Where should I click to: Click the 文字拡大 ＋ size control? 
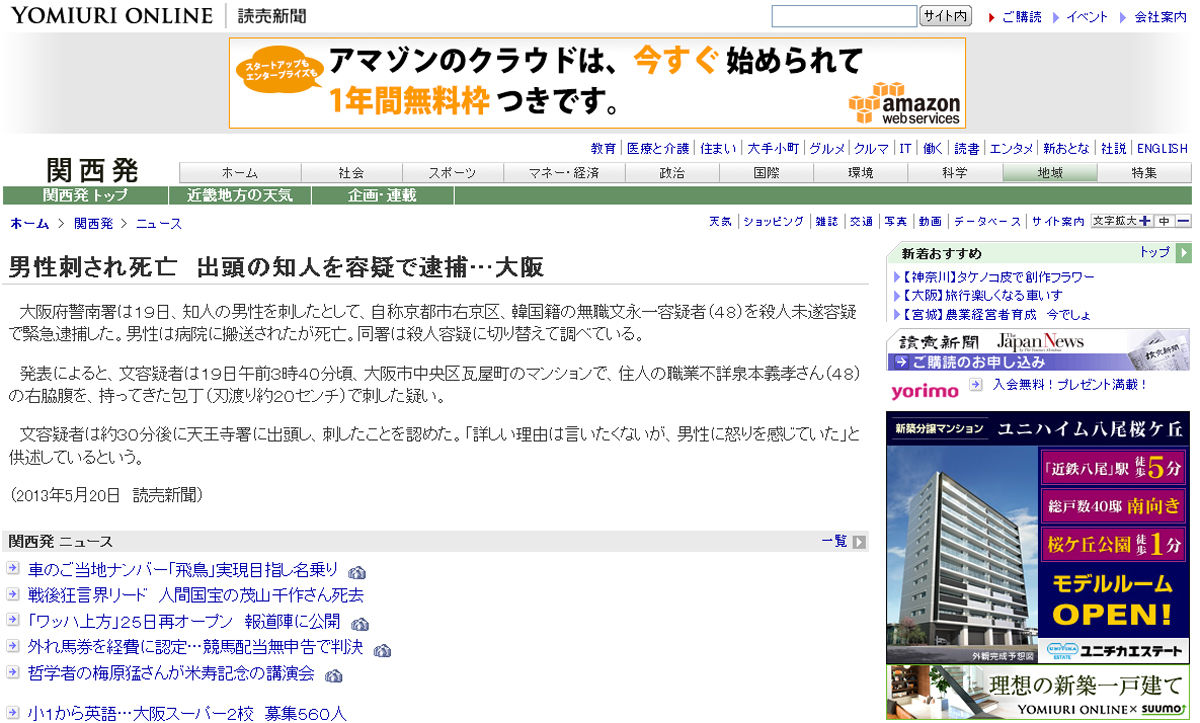1146,221
